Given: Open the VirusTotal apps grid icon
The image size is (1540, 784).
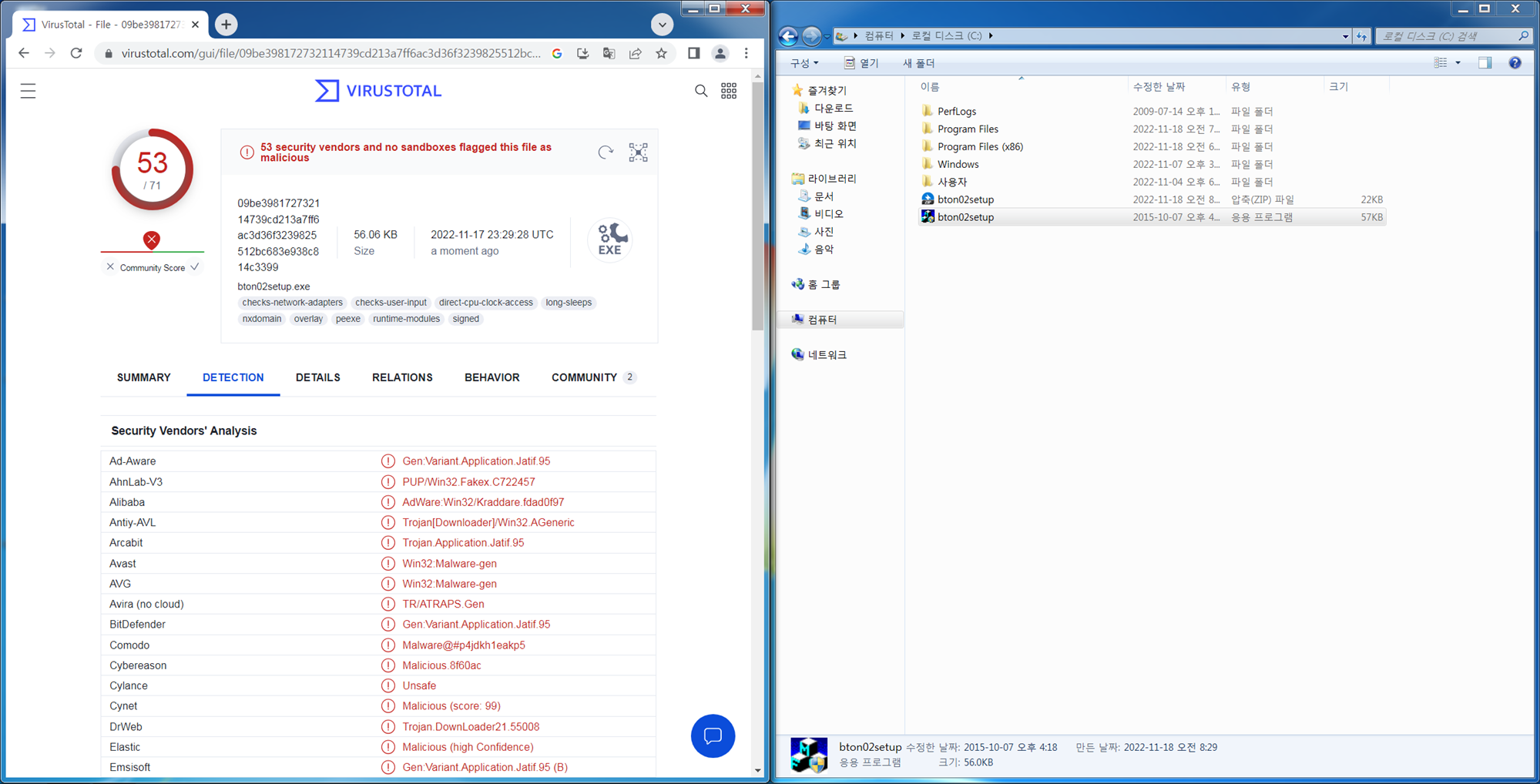Looking at the screenshot, I should click(729, 91).
